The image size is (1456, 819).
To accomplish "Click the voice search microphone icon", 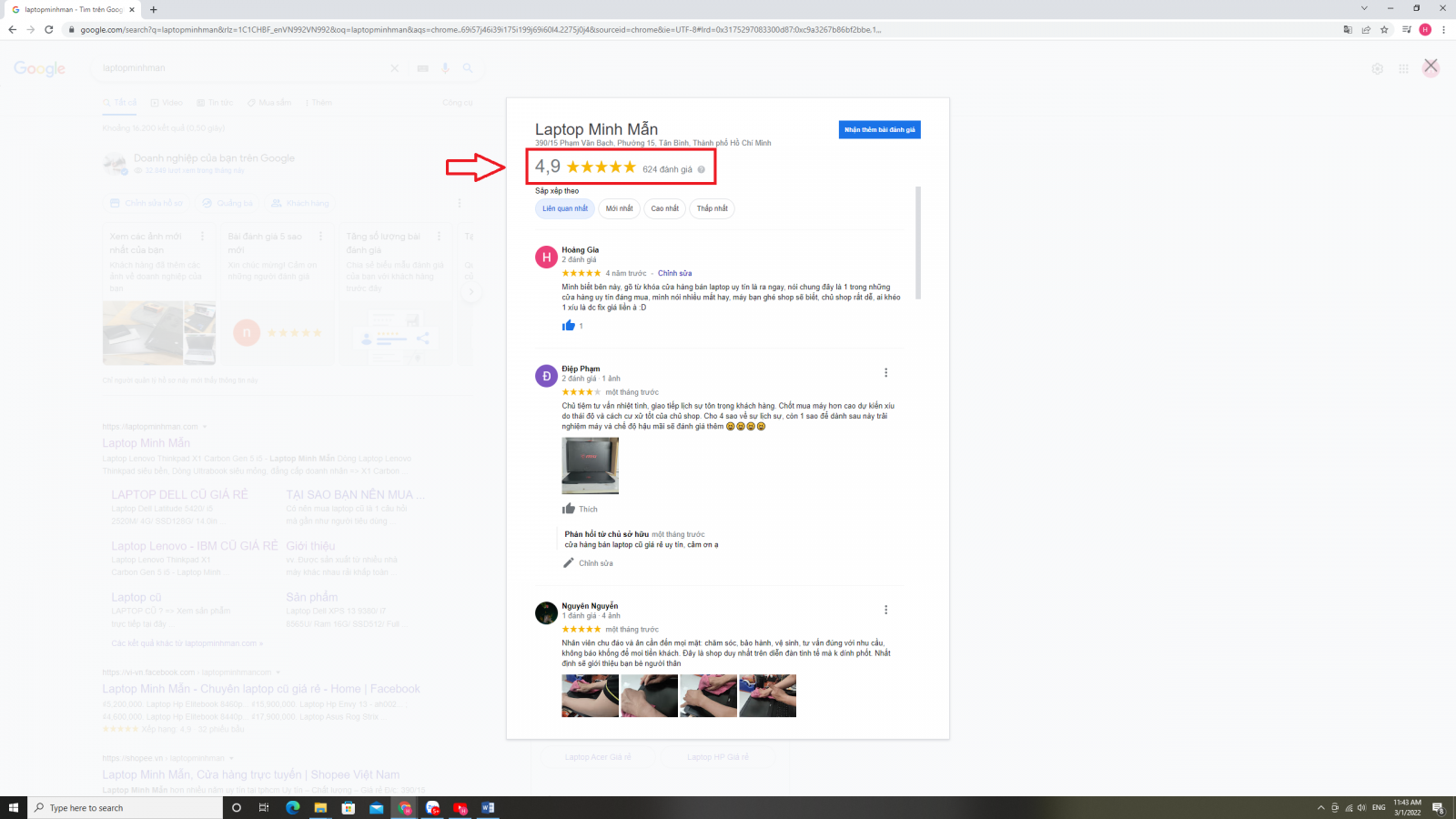I will (x=445, y=68).
